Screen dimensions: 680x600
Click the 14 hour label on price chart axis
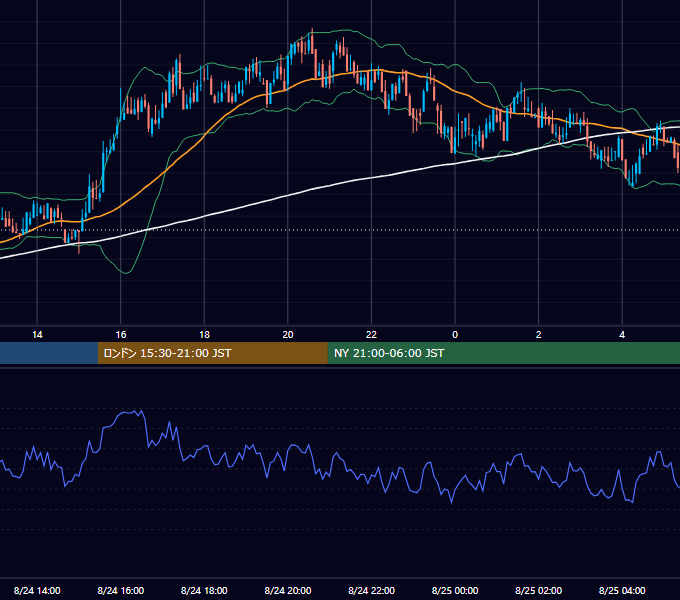(37, 335)
